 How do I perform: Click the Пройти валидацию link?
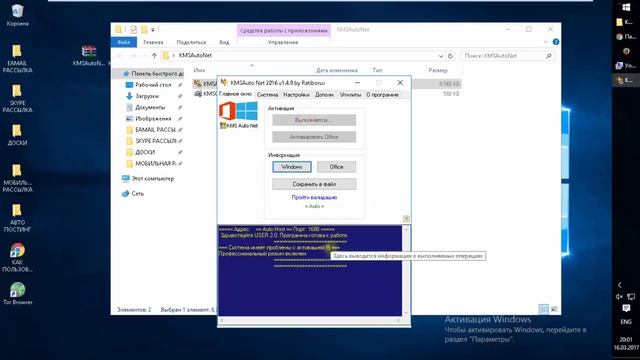314,198
